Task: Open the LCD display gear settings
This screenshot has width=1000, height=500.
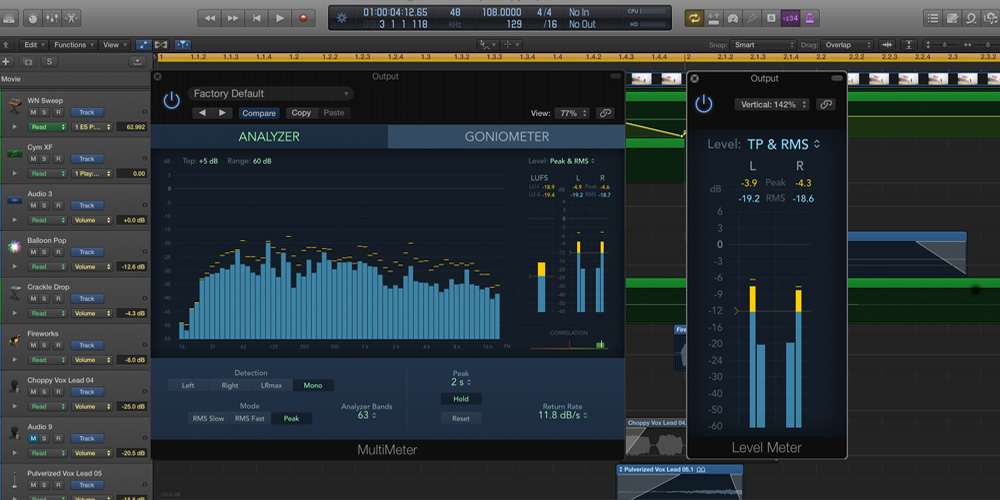Action: click(342, 18)
